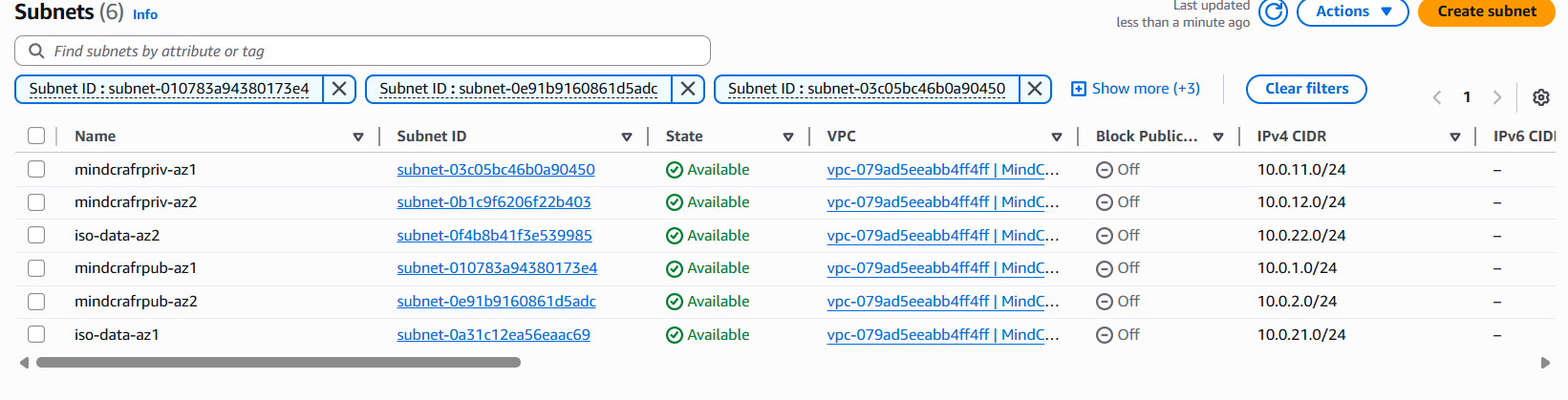Go to next page arrow
This screenshot has height=400, width=1568.
(1496, 97)
